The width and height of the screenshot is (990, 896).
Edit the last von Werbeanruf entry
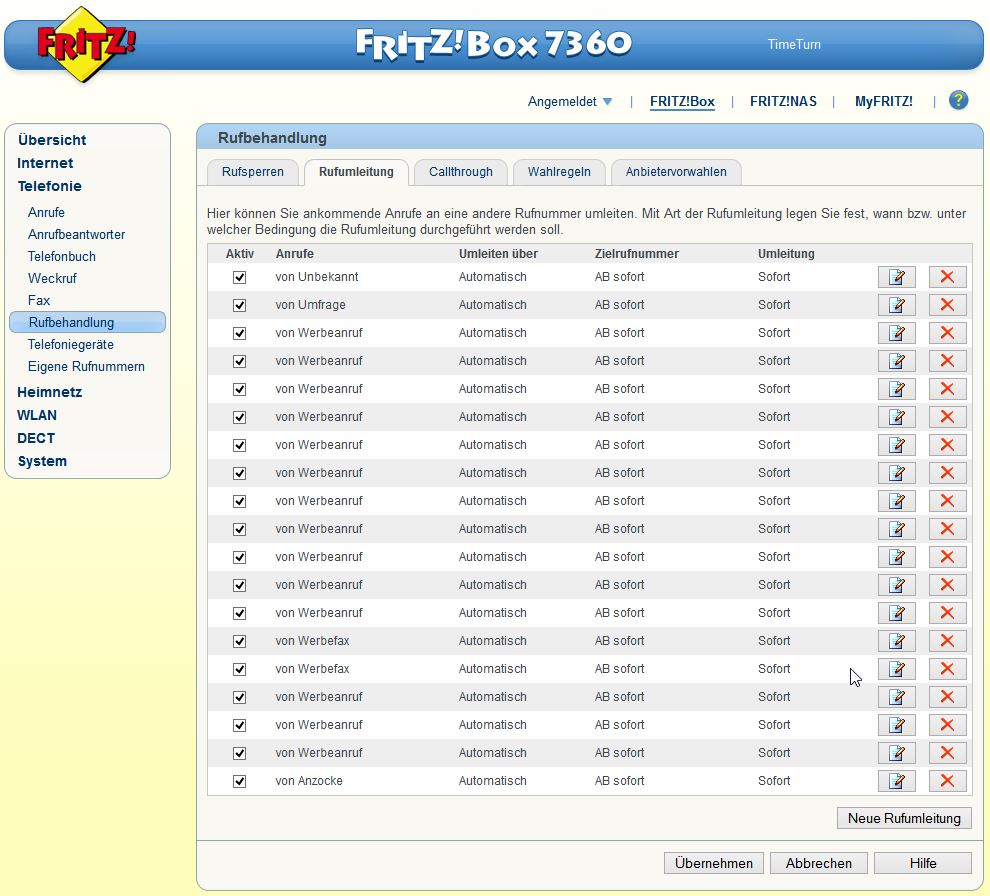(897, 753)
